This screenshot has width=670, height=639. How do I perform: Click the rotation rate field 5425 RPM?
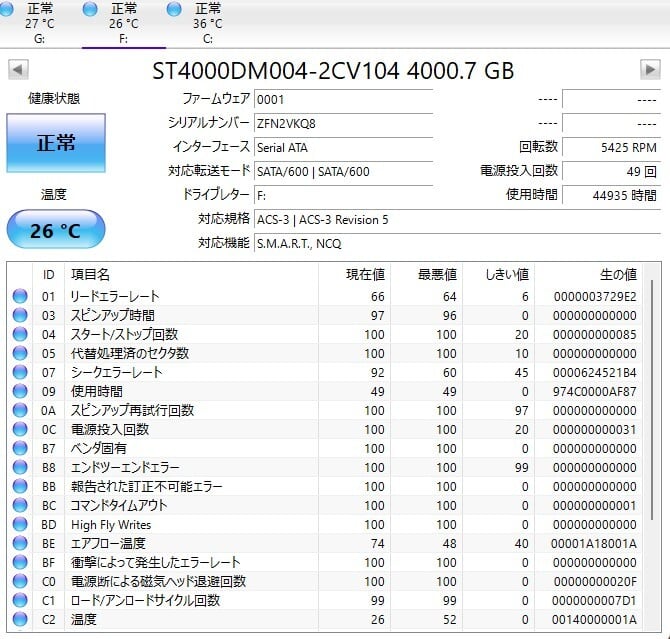611,147
